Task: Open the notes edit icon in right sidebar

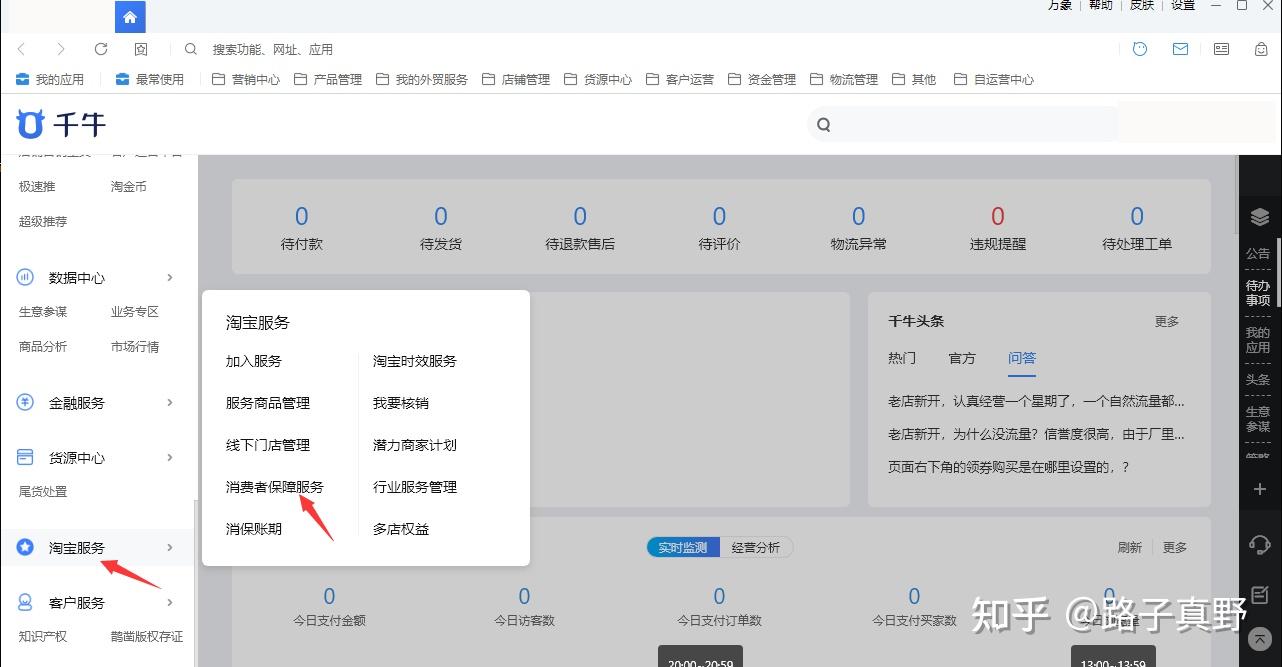Action: coord(1260,594)
